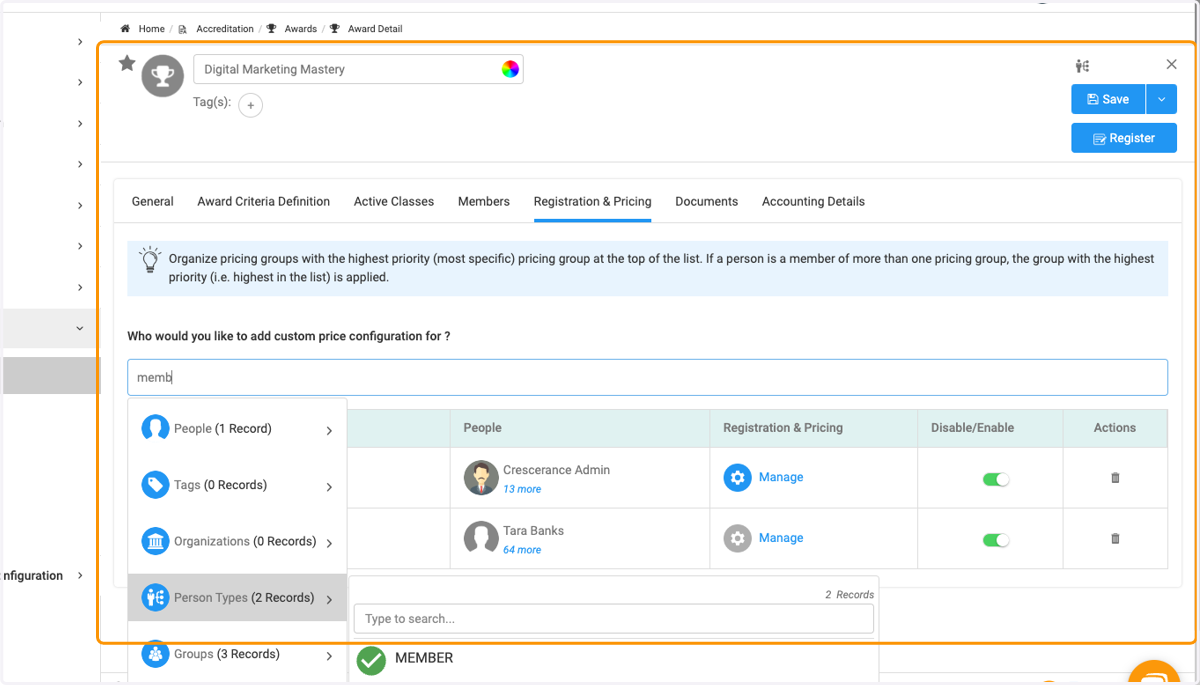Screen dimensions: 1200x685
Task: Open the '13 more' link
Action: pyautogui.click(x=522, y=489)
